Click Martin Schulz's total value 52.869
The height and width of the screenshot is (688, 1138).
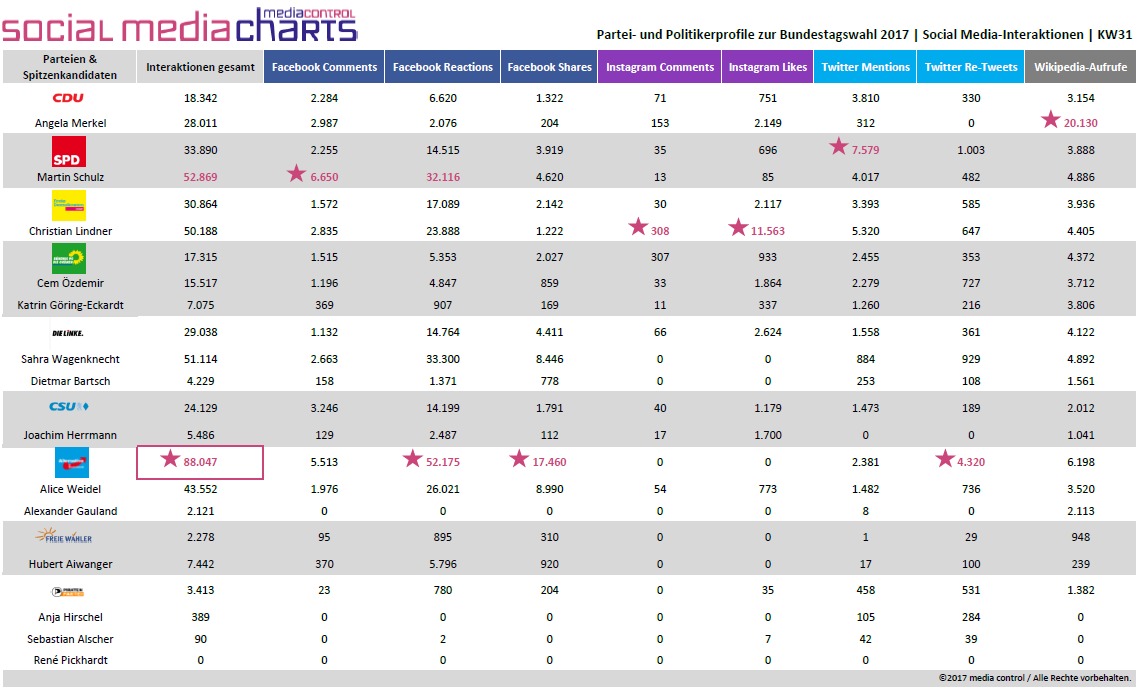200,177
